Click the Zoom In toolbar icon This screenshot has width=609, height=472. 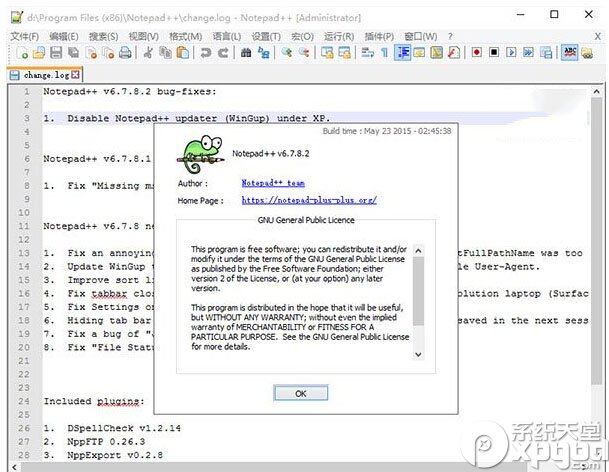(287, 52)
